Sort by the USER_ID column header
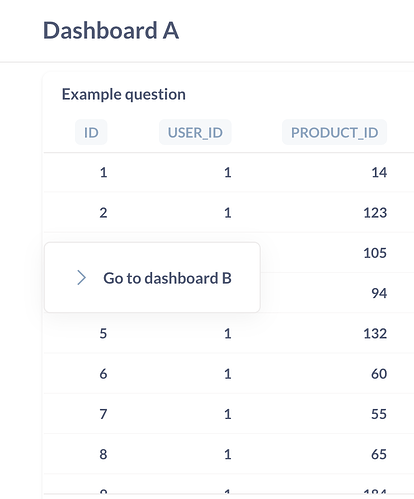This screenshot has width=414, height=499. [195, 132]
